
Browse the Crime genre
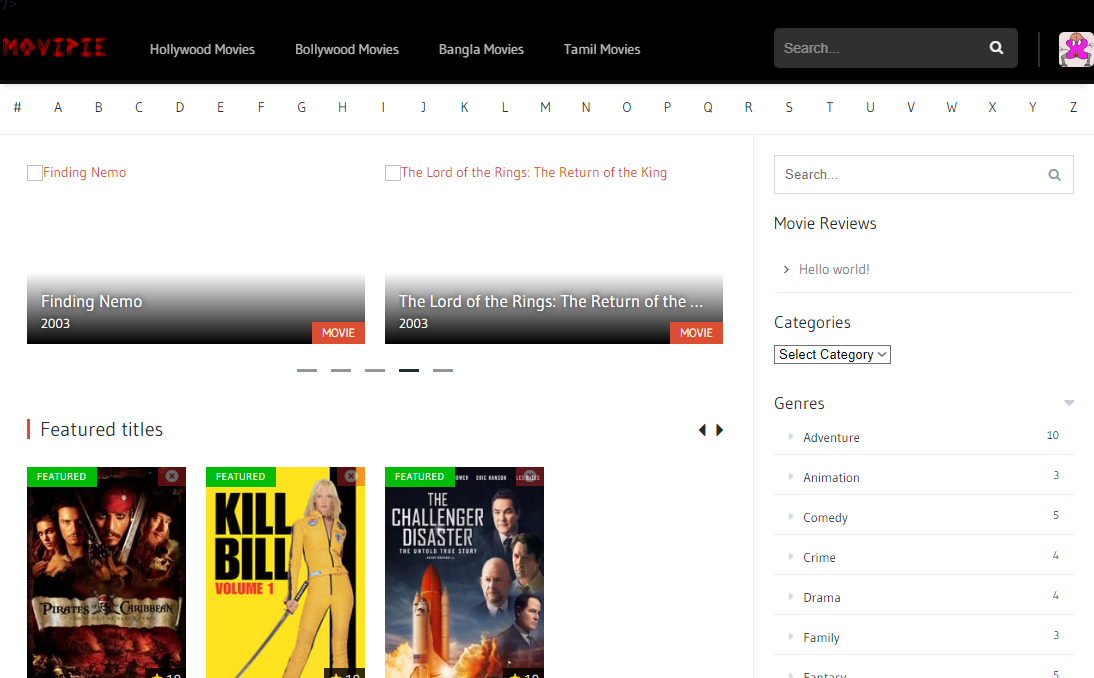point(819,557)
